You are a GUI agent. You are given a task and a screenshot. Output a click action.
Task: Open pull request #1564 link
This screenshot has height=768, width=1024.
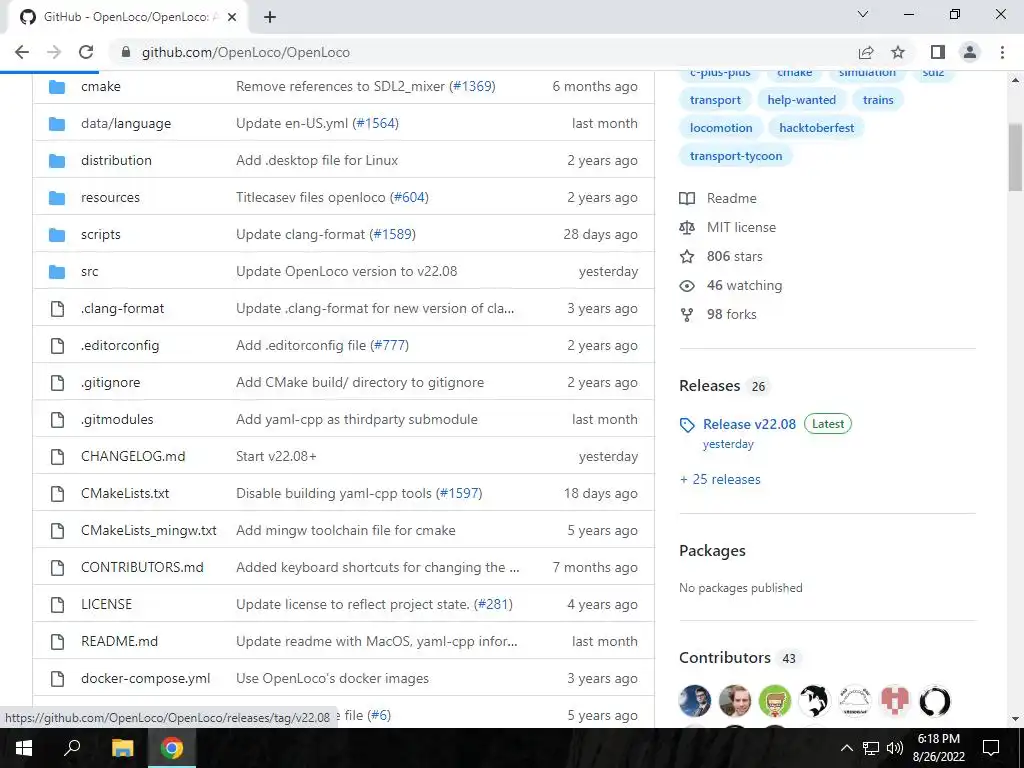pos(377,123)
